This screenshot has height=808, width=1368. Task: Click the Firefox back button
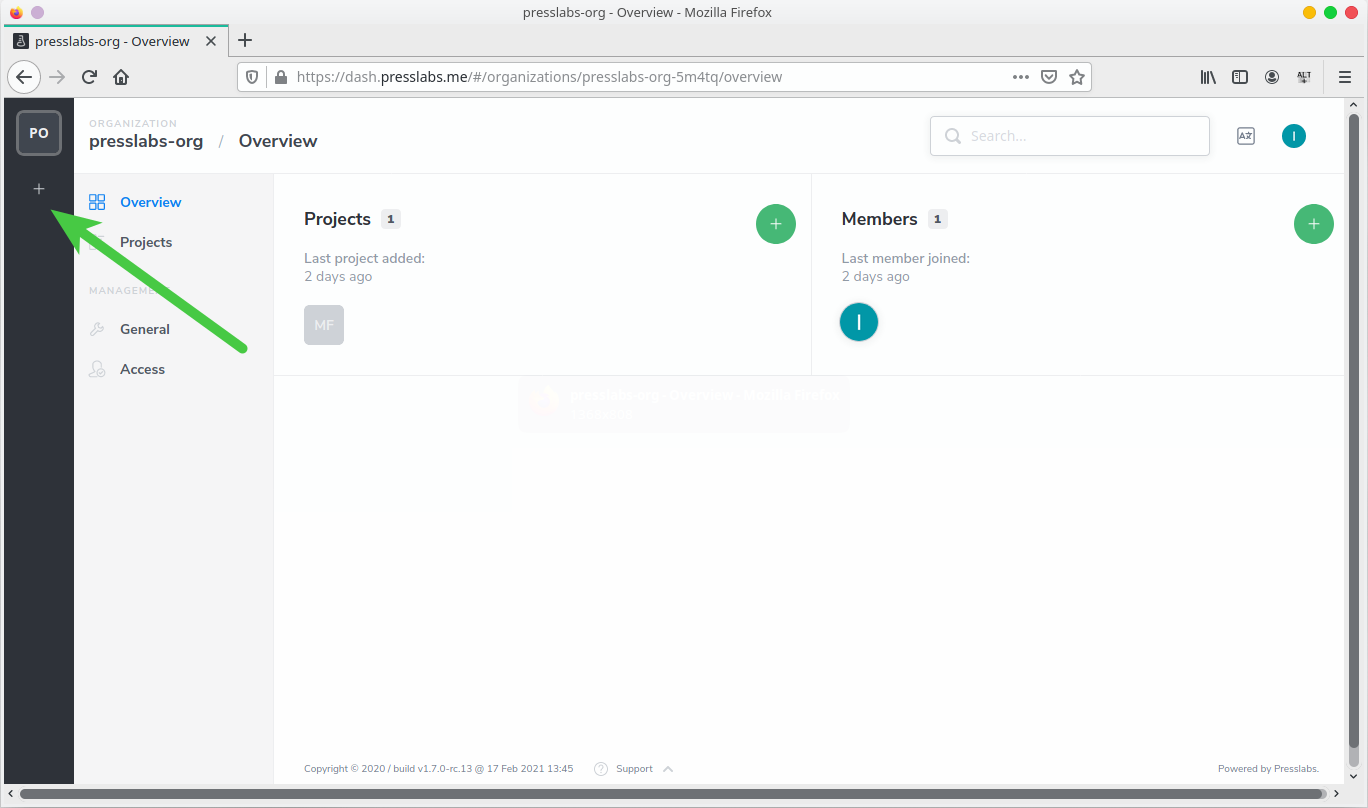point(24,77)
